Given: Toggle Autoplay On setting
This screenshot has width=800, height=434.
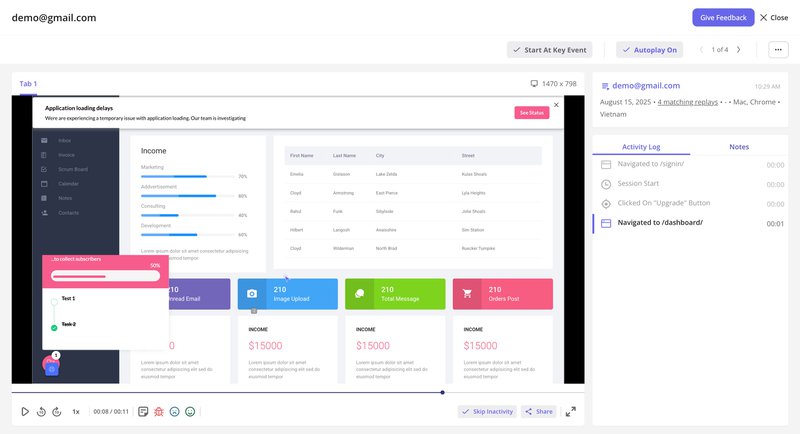Looking at the screenshot, I should 649,49.
